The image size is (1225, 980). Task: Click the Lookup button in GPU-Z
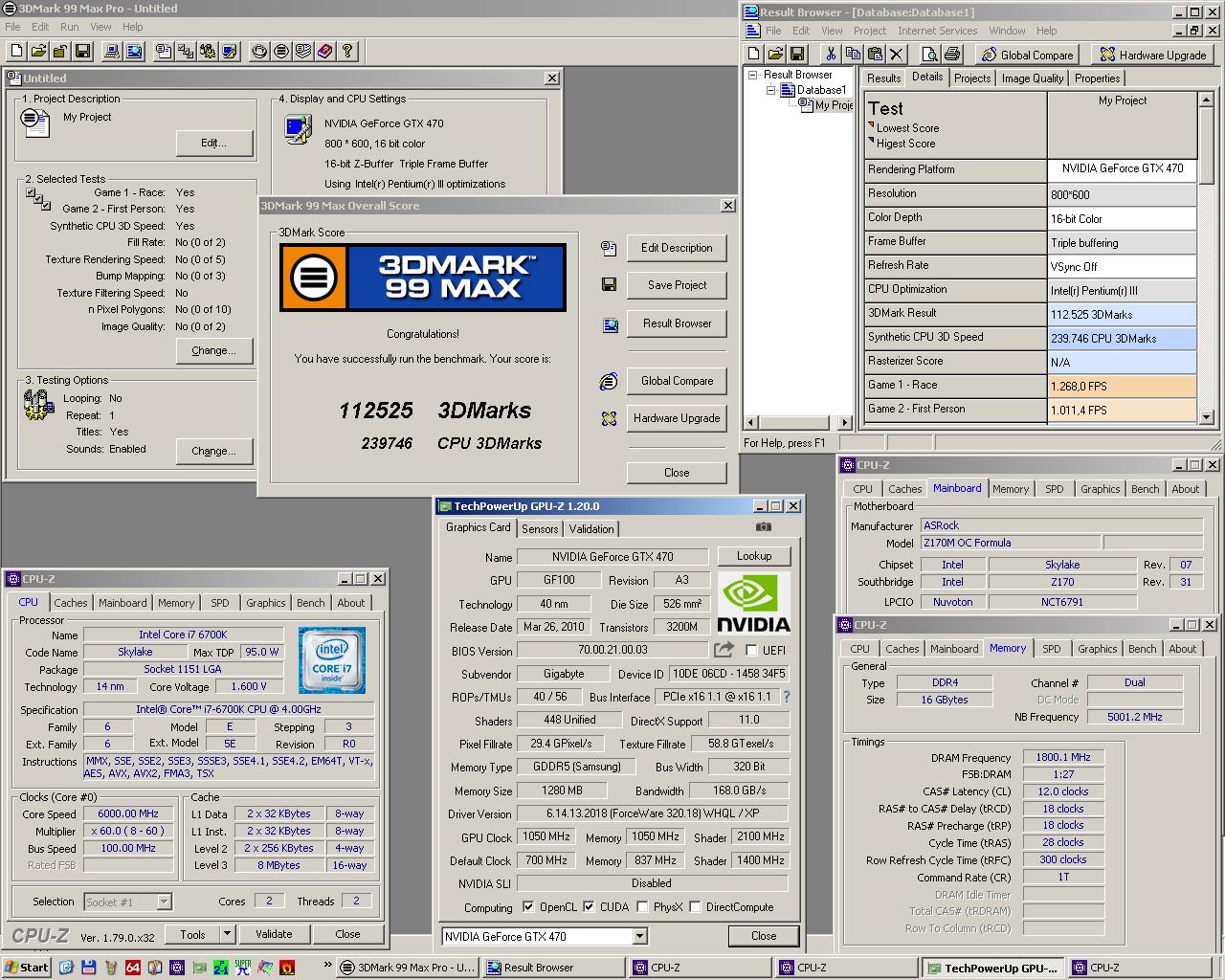(x=754, y=556)
